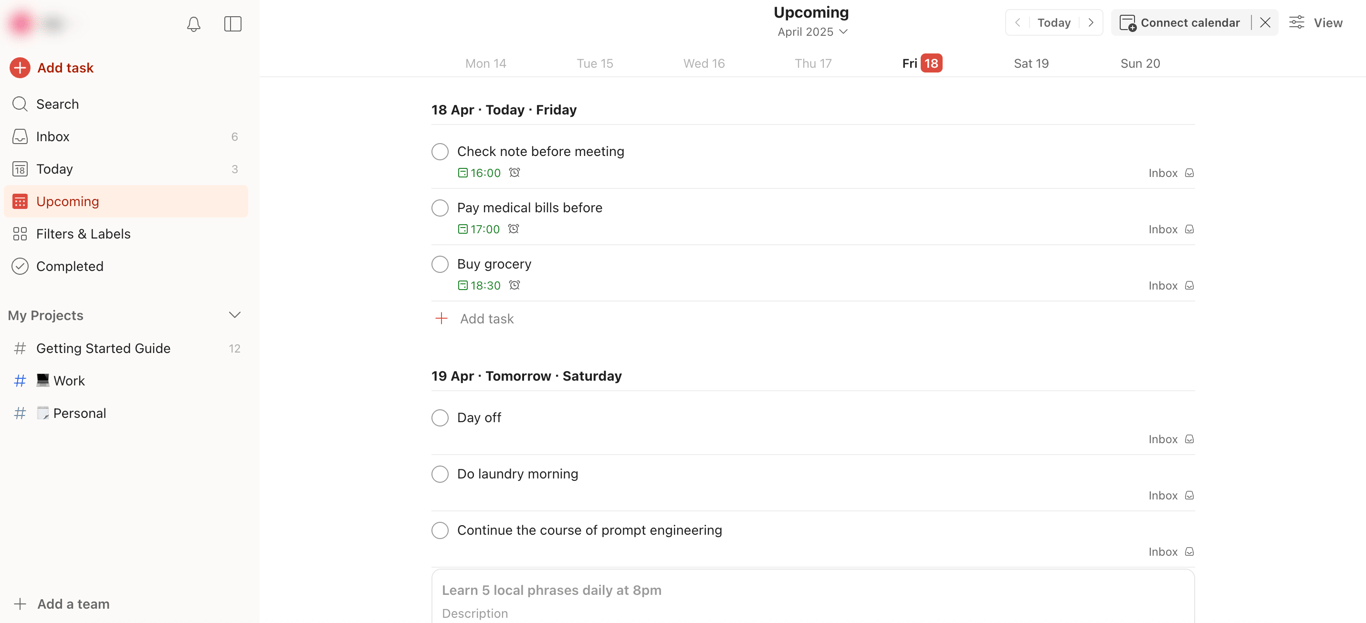Screen dimensions: 1366x623
Task: Open the notifications bell
Action: [194, 24]
